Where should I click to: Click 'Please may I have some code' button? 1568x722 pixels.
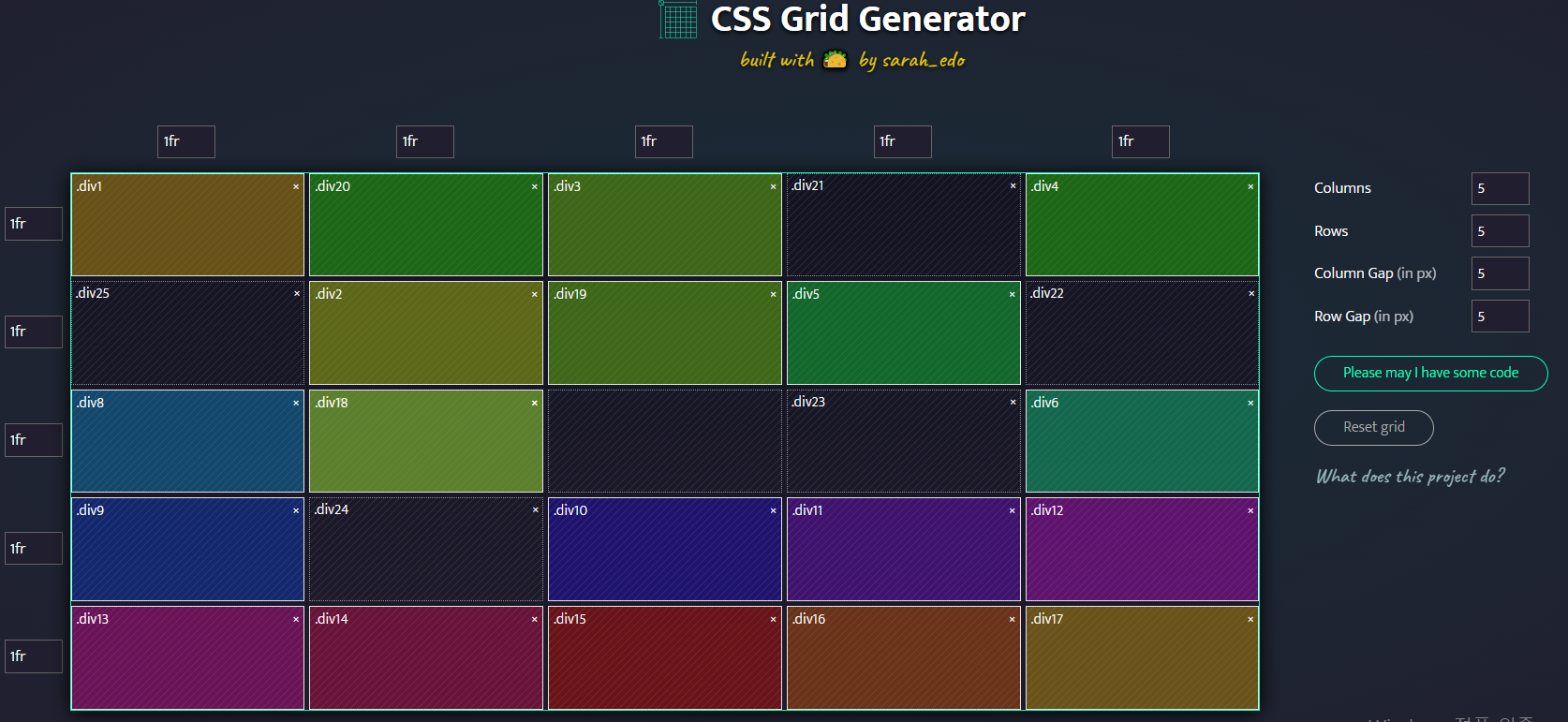tap(1430, 373)
